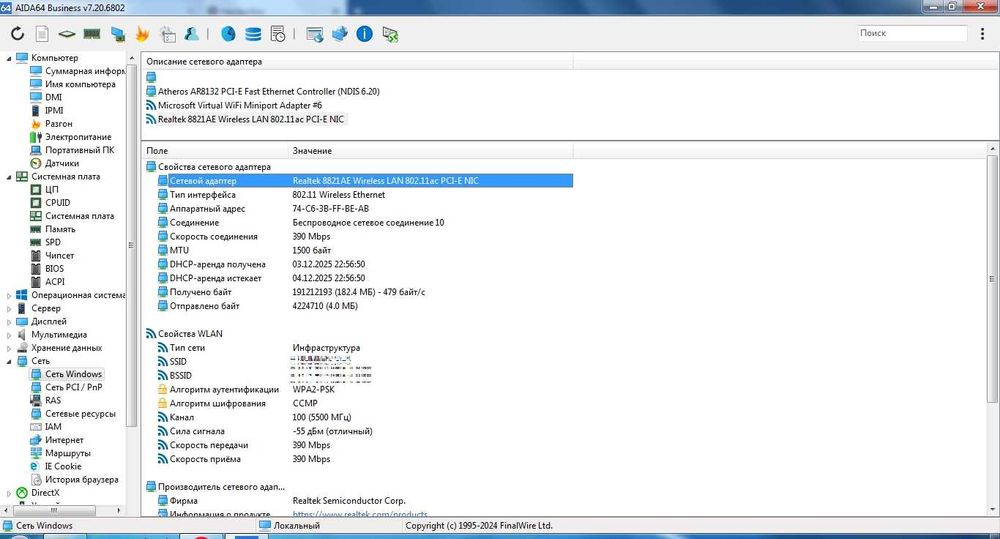Open Суммарная информация in the tree
Viewport: 1000px width, 539px height.
[x=85, y=71]
